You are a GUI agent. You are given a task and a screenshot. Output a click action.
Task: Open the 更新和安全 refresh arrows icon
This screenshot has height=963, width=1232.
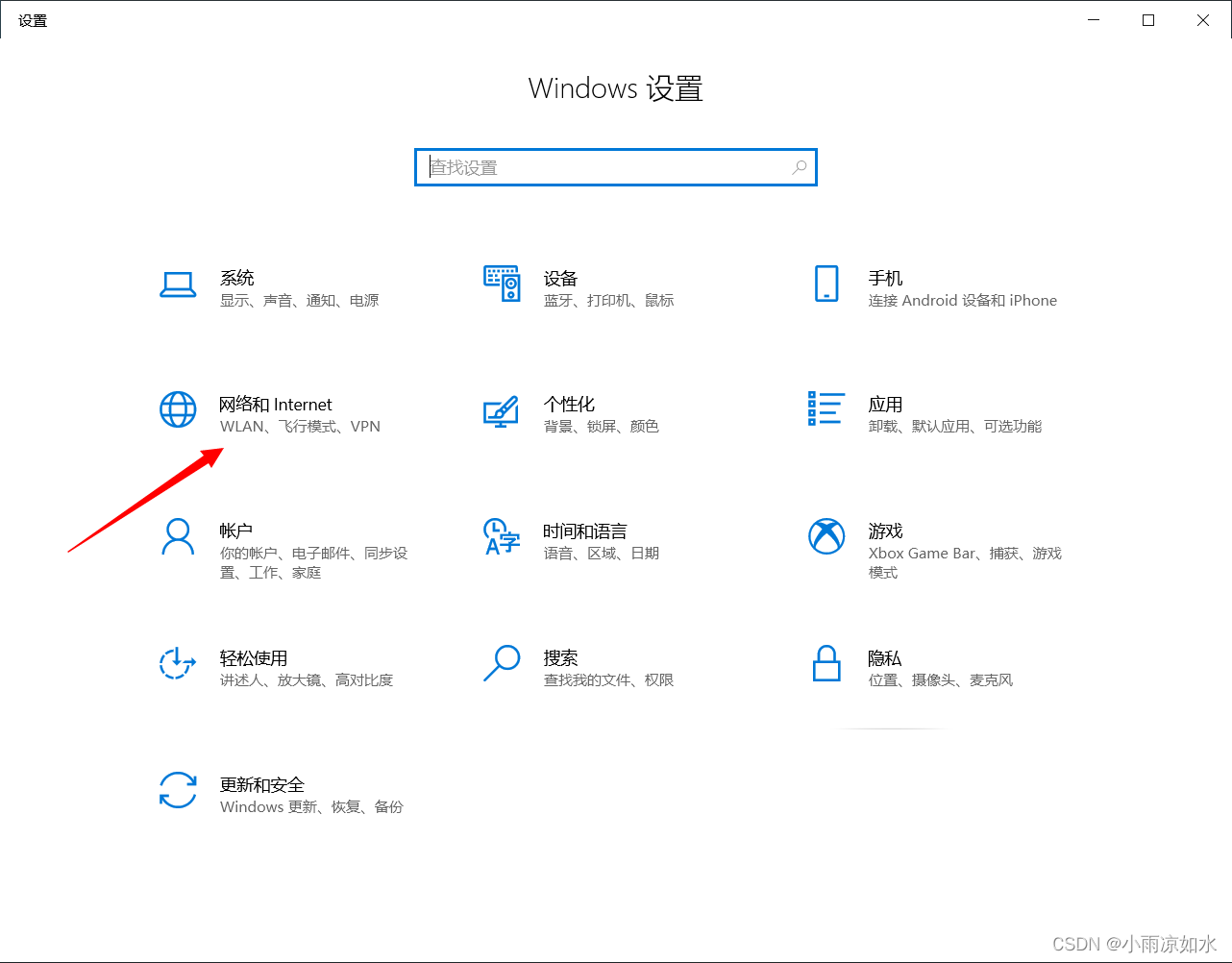tap(178, 790)
